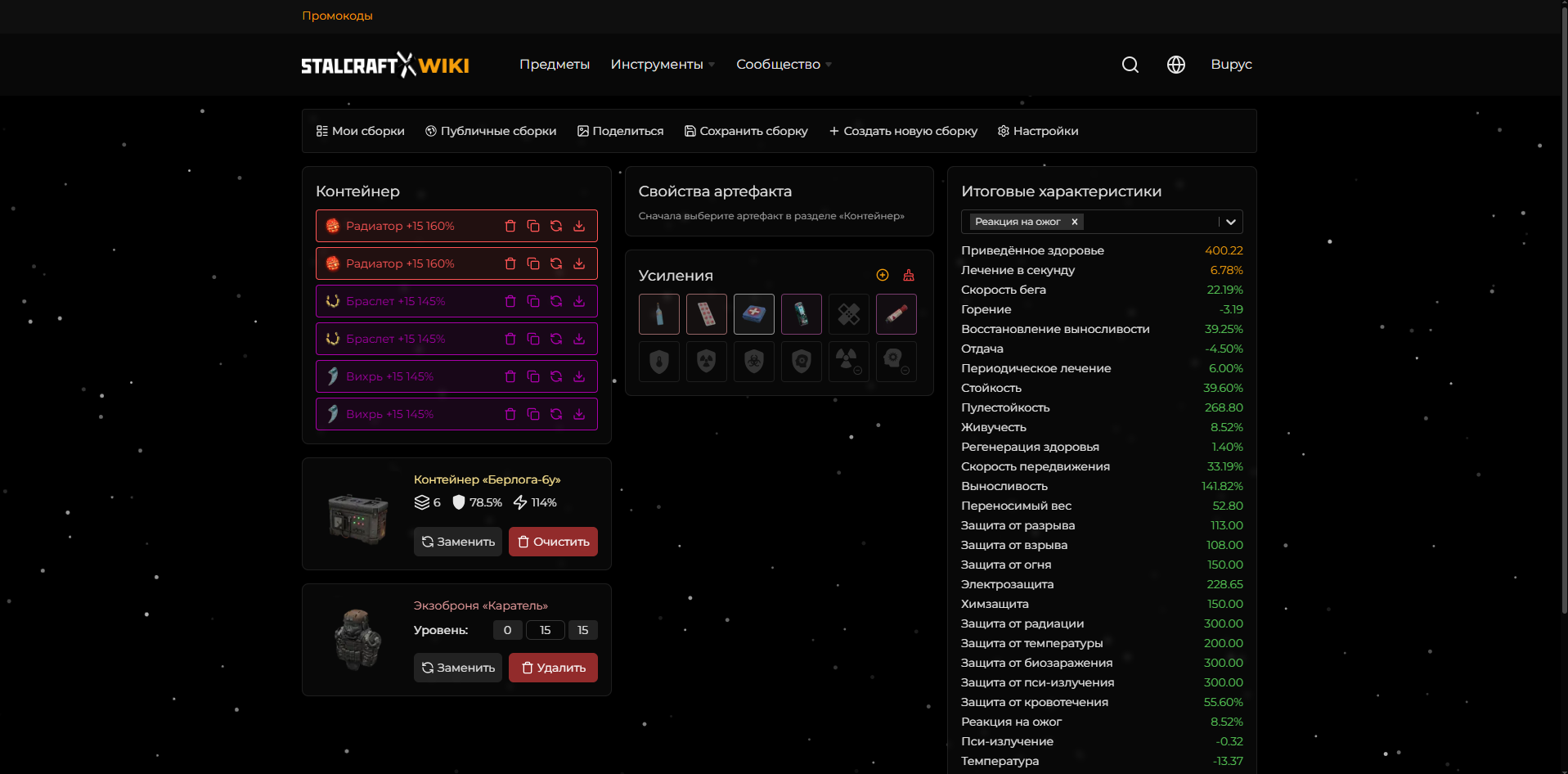Swap the first Вихрь artifact using refresh icon

[x=556, y=376]
